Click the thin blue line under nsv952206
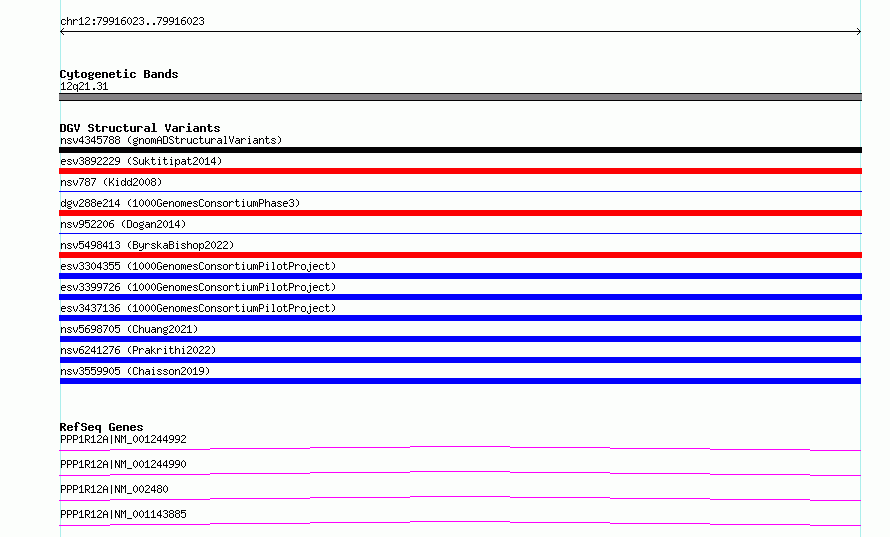This screenshot has width=890, height=537. [460, 233]
